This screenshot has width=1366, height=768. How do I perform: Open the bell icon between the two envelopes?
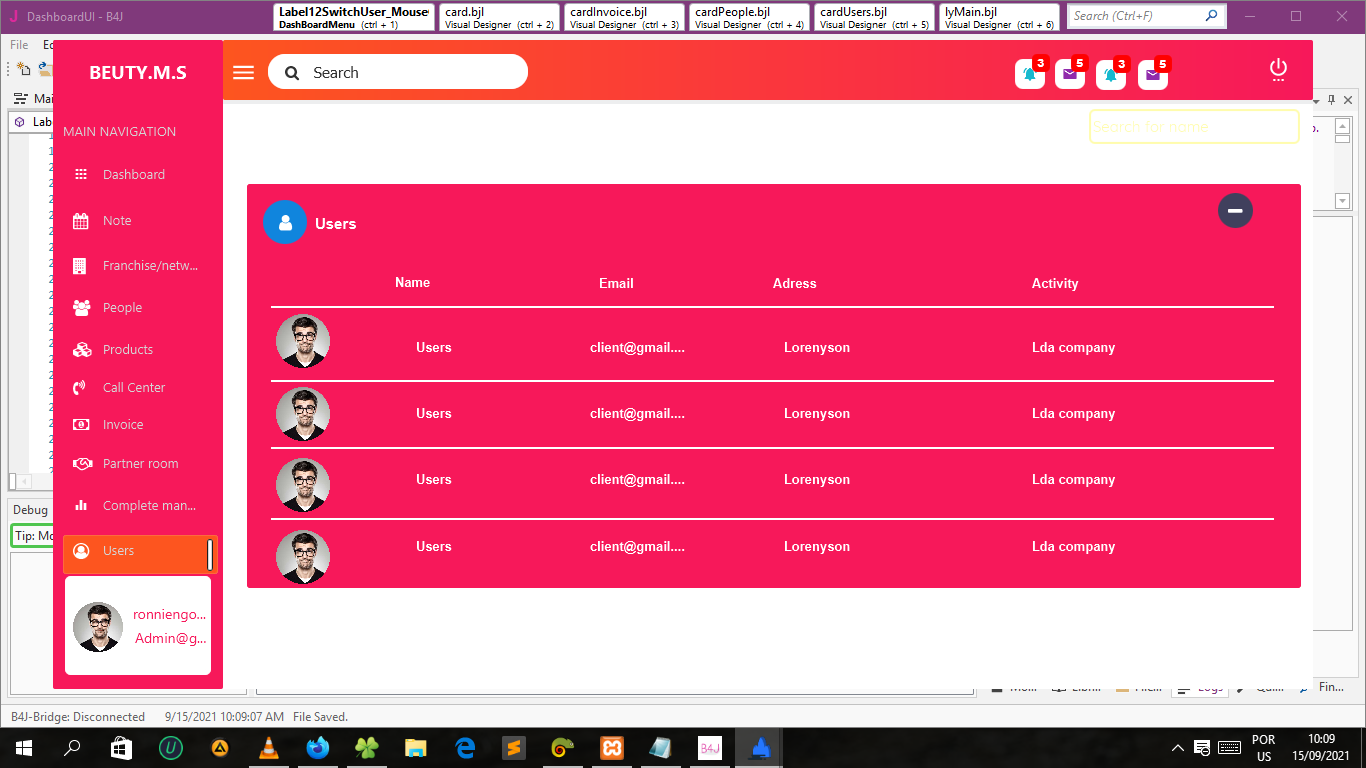click(x=1111, y=74)
